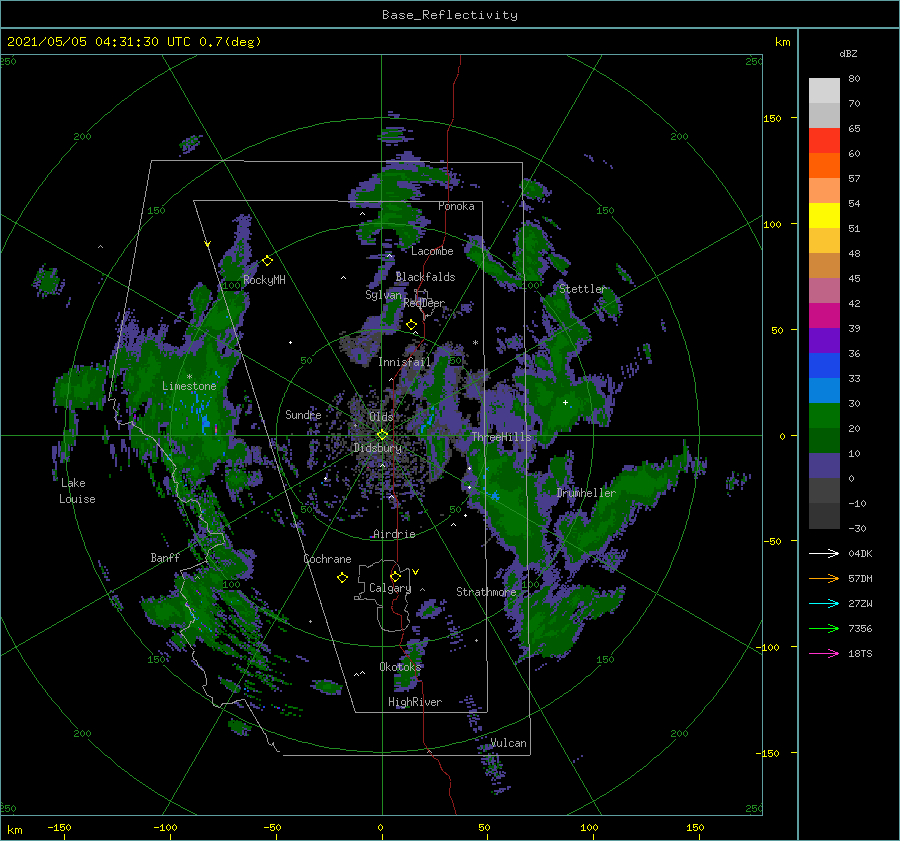This screenshot has height=841, width=900.
Task: Click the Banff label
Action: click(x=165, y=557)
